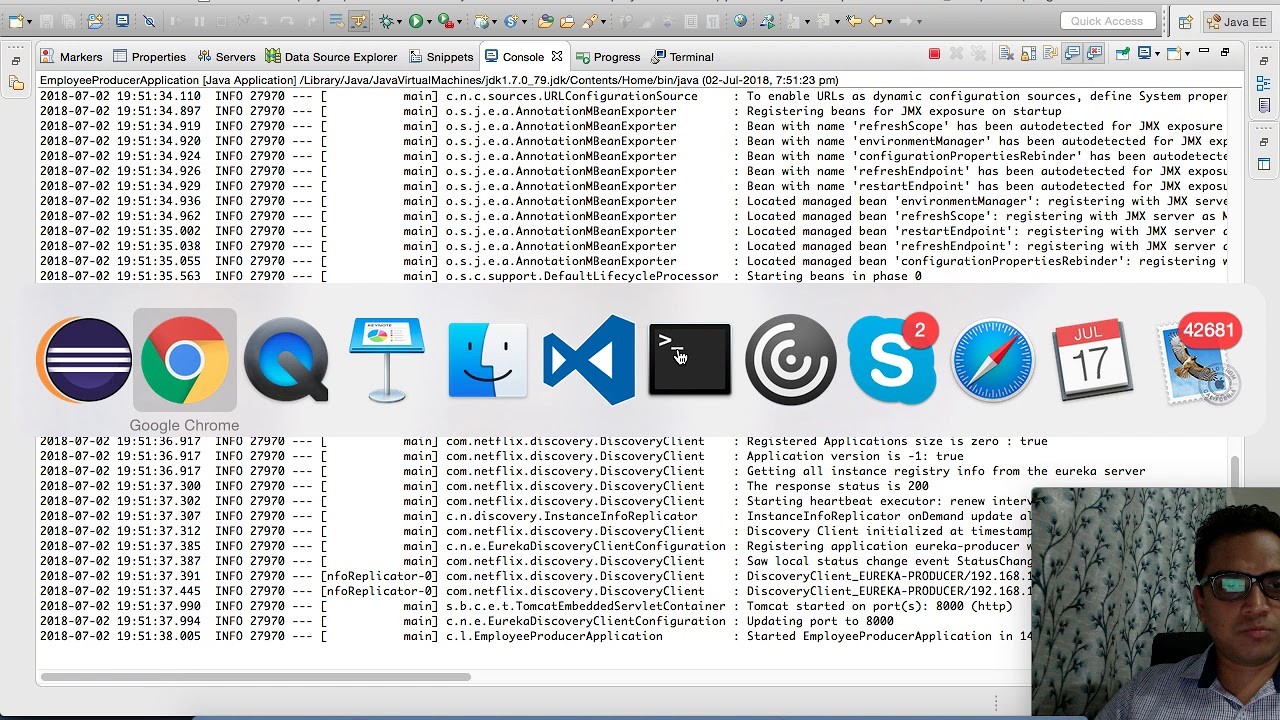This screenshot has height=720, width=1280.
Task: Select Visual Studio Code in the app switcher
Action: pyautogui.click(x=589, y=360)
